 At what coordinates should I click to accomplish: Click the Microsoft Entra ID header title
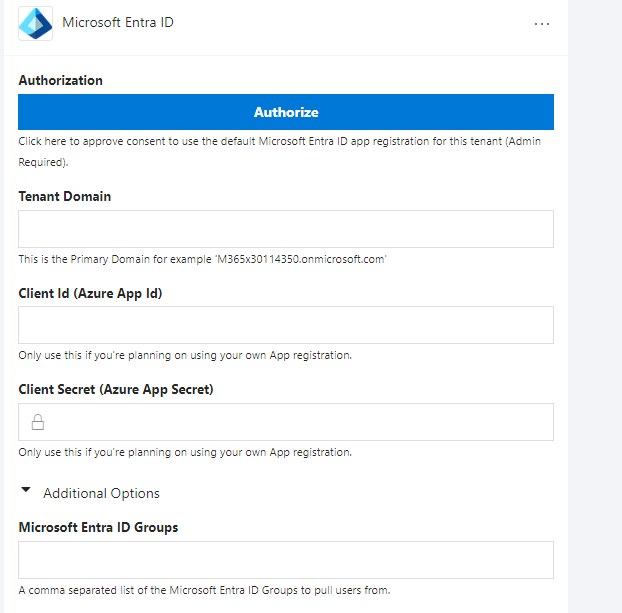118,23
